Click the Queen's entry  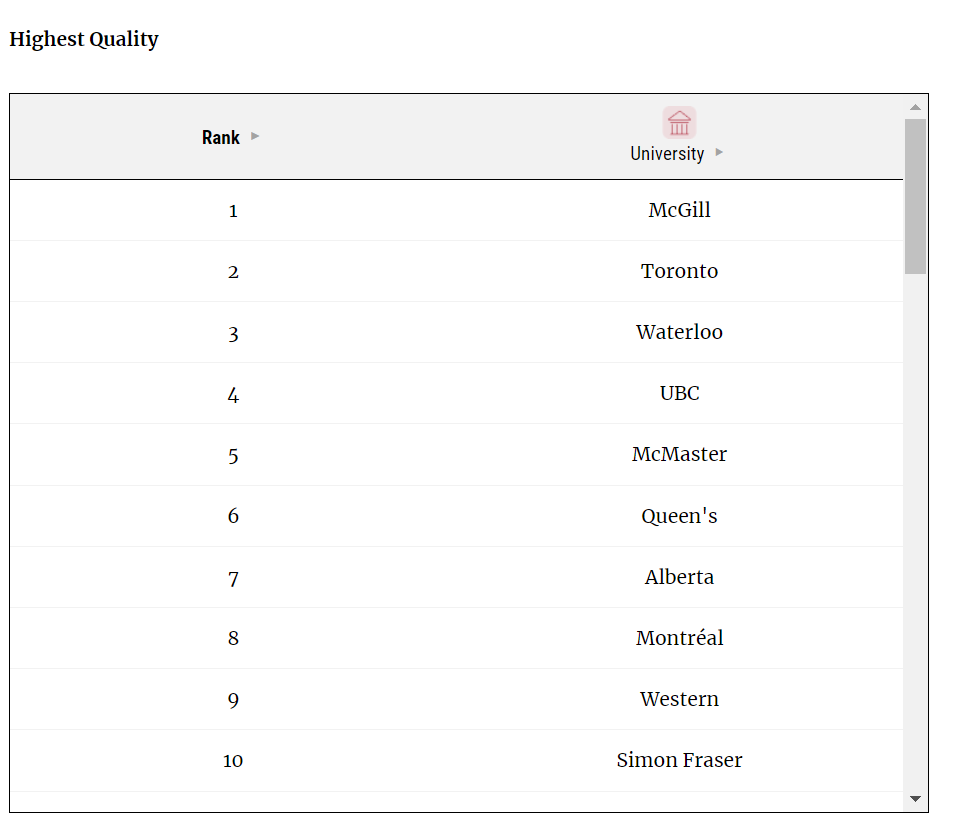[x=679, y=516]
